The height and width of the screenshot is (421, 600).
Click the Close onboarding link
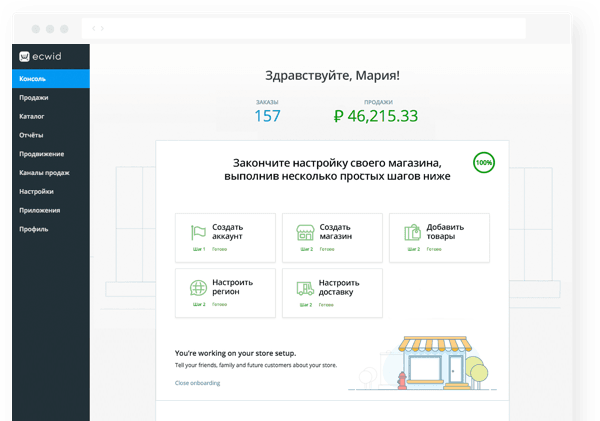click(x=197, y=383)
